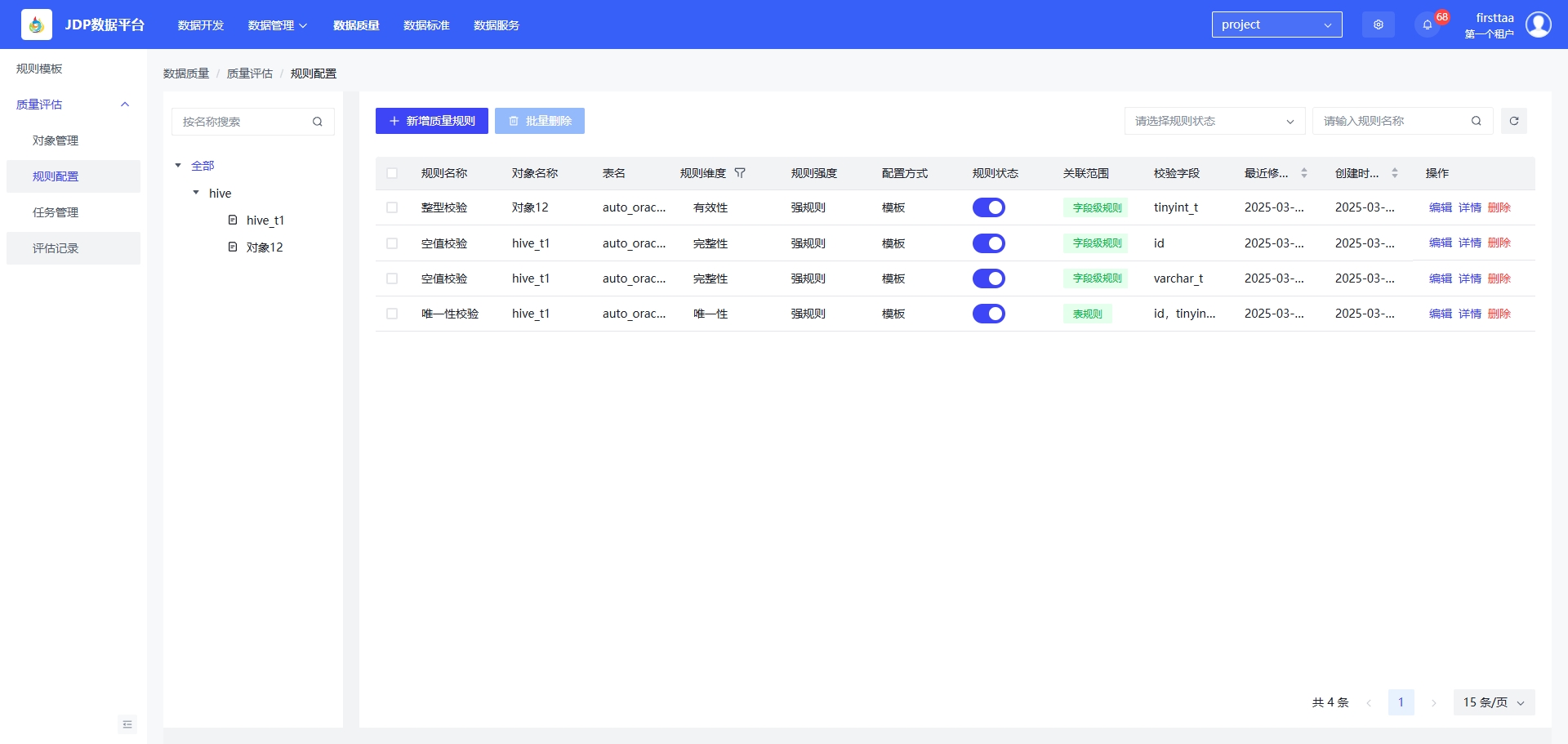Open the 15 条/页 page size dropdown
Viewport: 1568px width, 744px height.
(1494, 702)
